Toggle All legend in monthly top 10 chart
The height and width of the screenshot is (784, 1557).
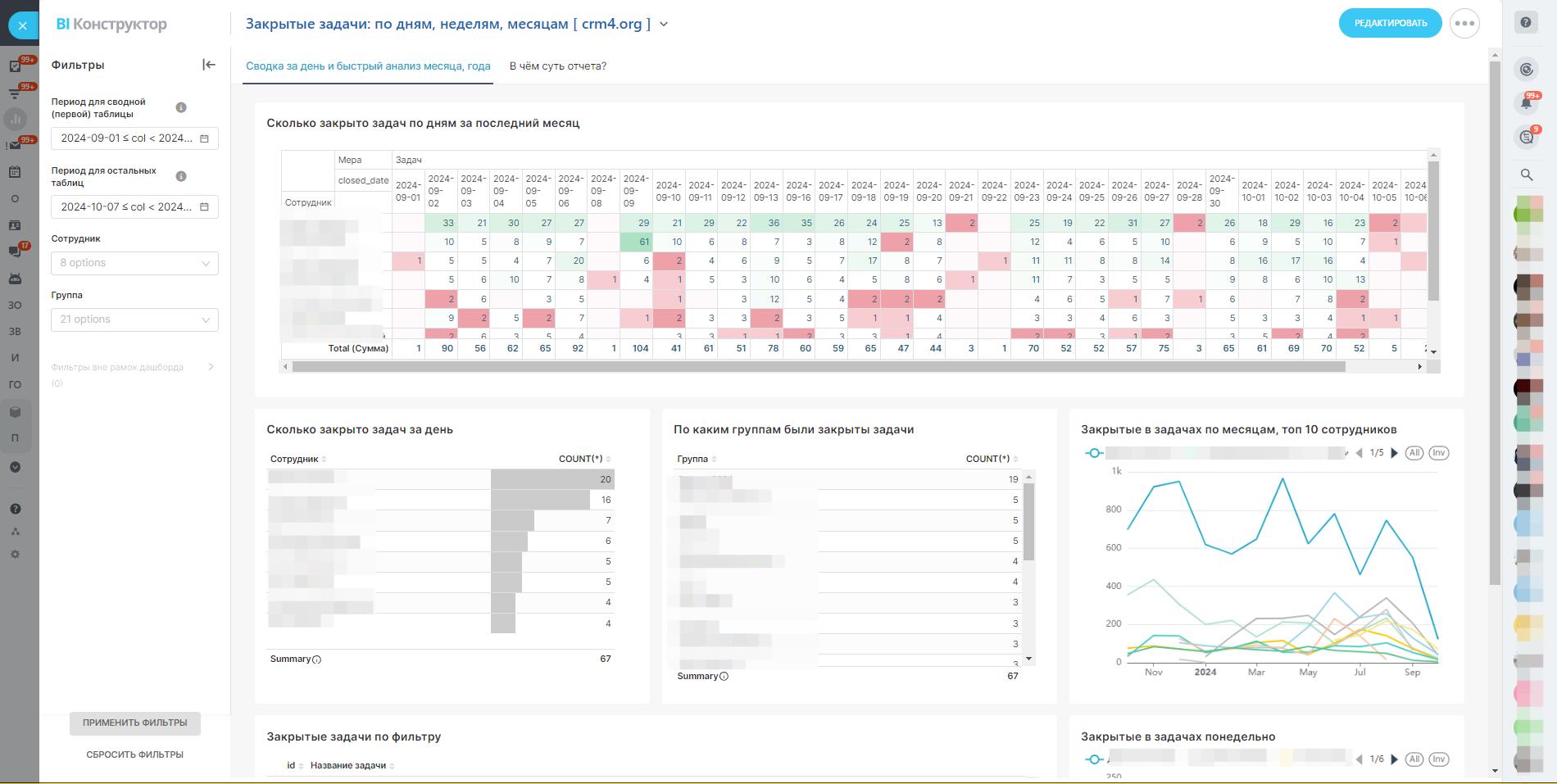[x=1414, y=453]
